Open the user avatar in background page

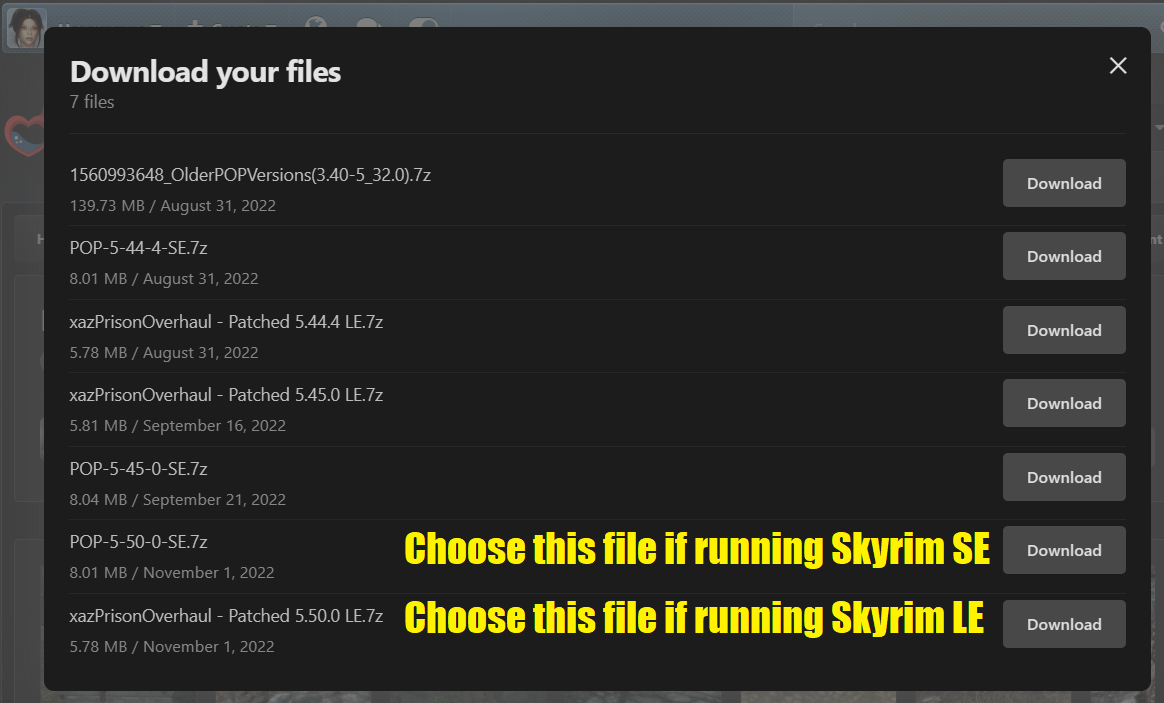coord(25,27)
